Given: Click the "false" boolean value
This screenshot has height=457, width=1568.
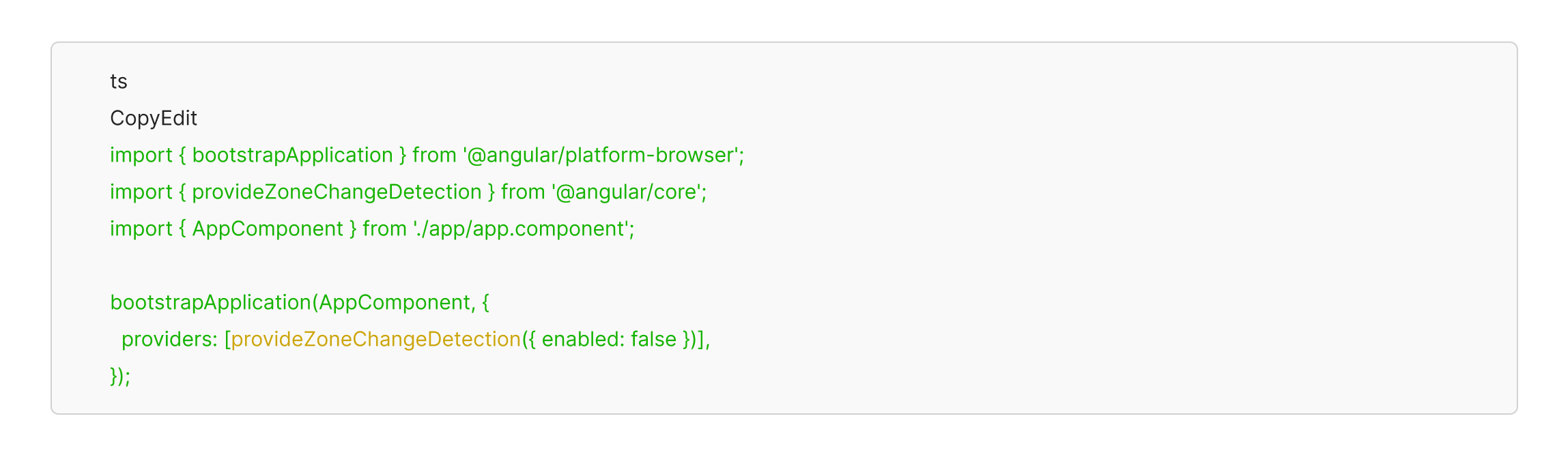Looking at the screenshot, I should click(653, 340).
